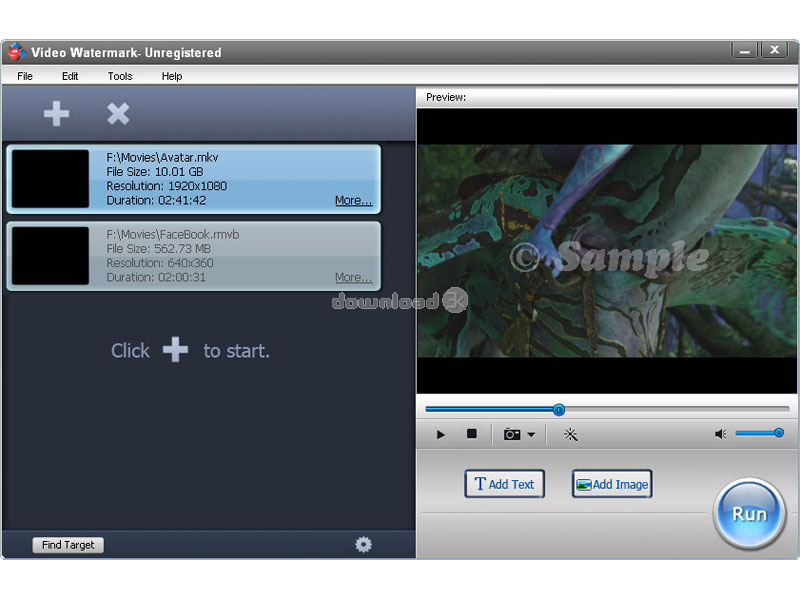Open the File menu
This screenshot has height=600, width=800.
24,76
